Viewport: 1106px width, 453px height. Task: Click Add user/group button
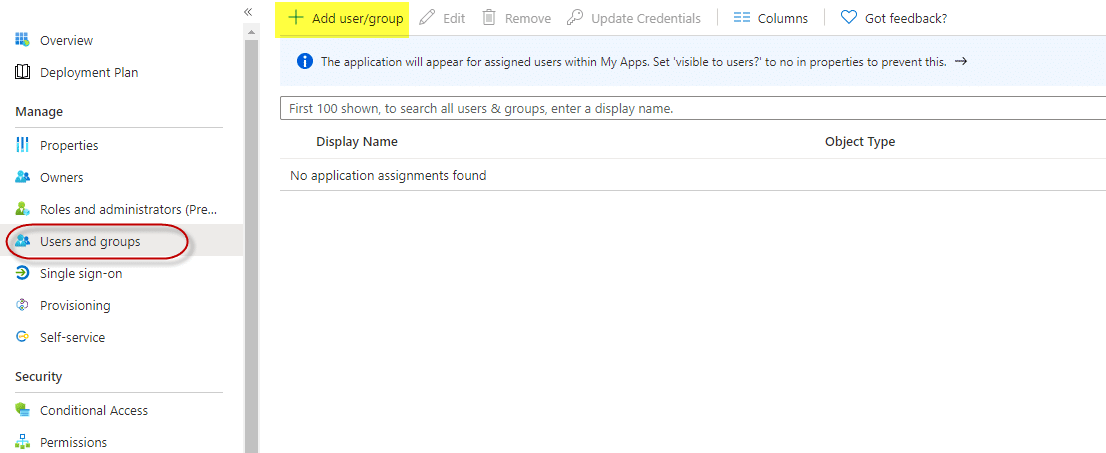[346, 18]
